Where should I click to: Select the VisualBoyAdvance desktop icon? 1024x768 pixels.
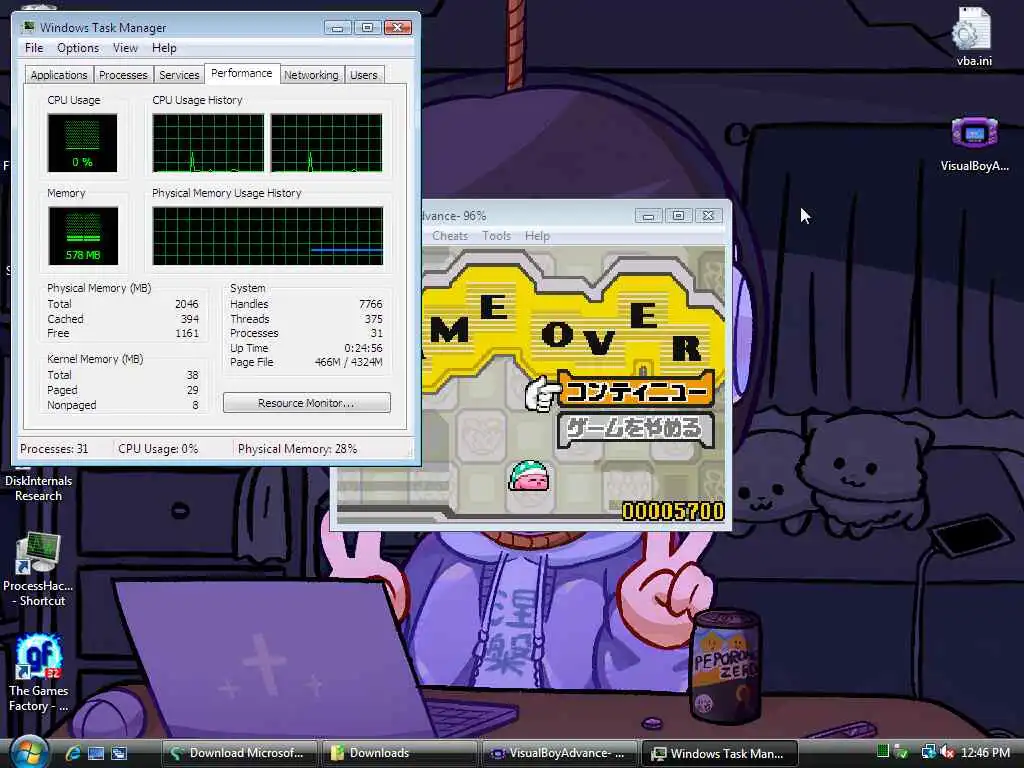coord(974,144)
